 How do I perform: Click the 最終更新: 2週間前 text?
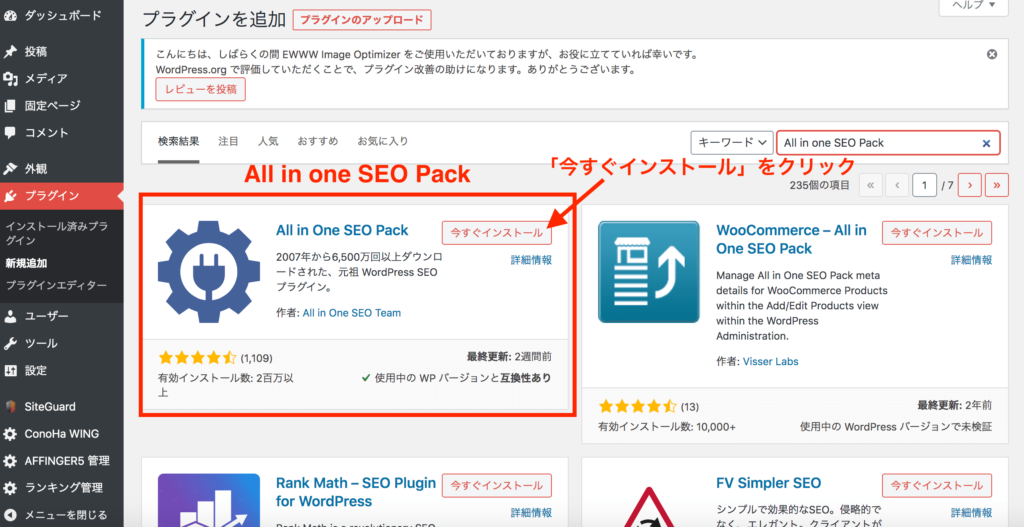[509, 357]
